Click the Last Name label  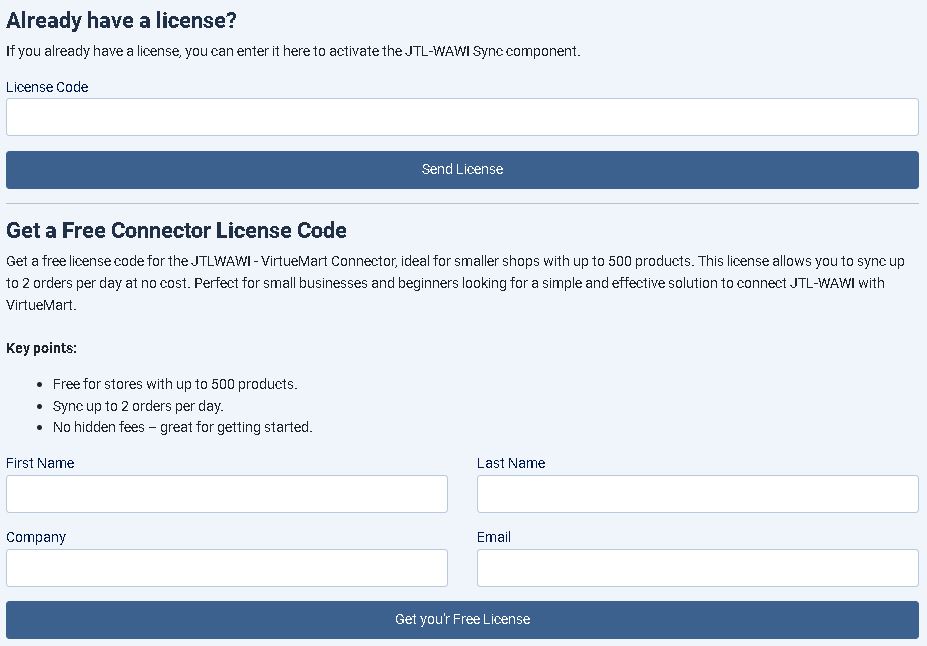tap(511, 463)
